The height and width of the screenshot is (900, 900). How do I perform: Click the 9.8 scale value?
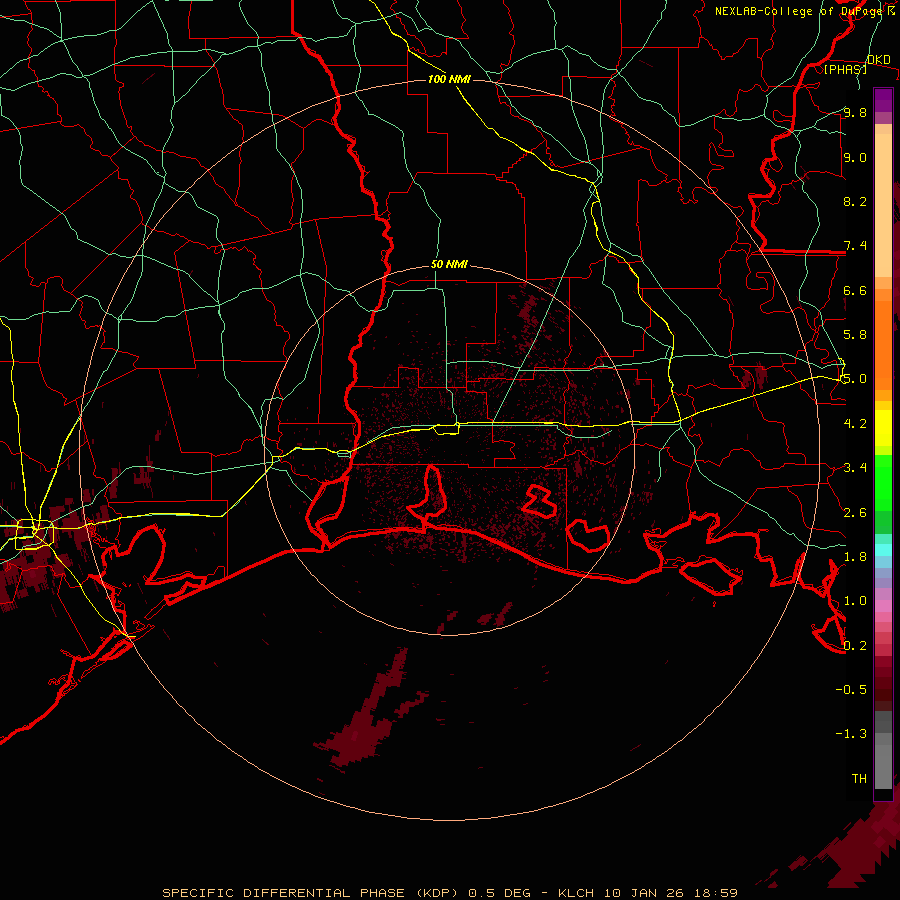point(855,112)
